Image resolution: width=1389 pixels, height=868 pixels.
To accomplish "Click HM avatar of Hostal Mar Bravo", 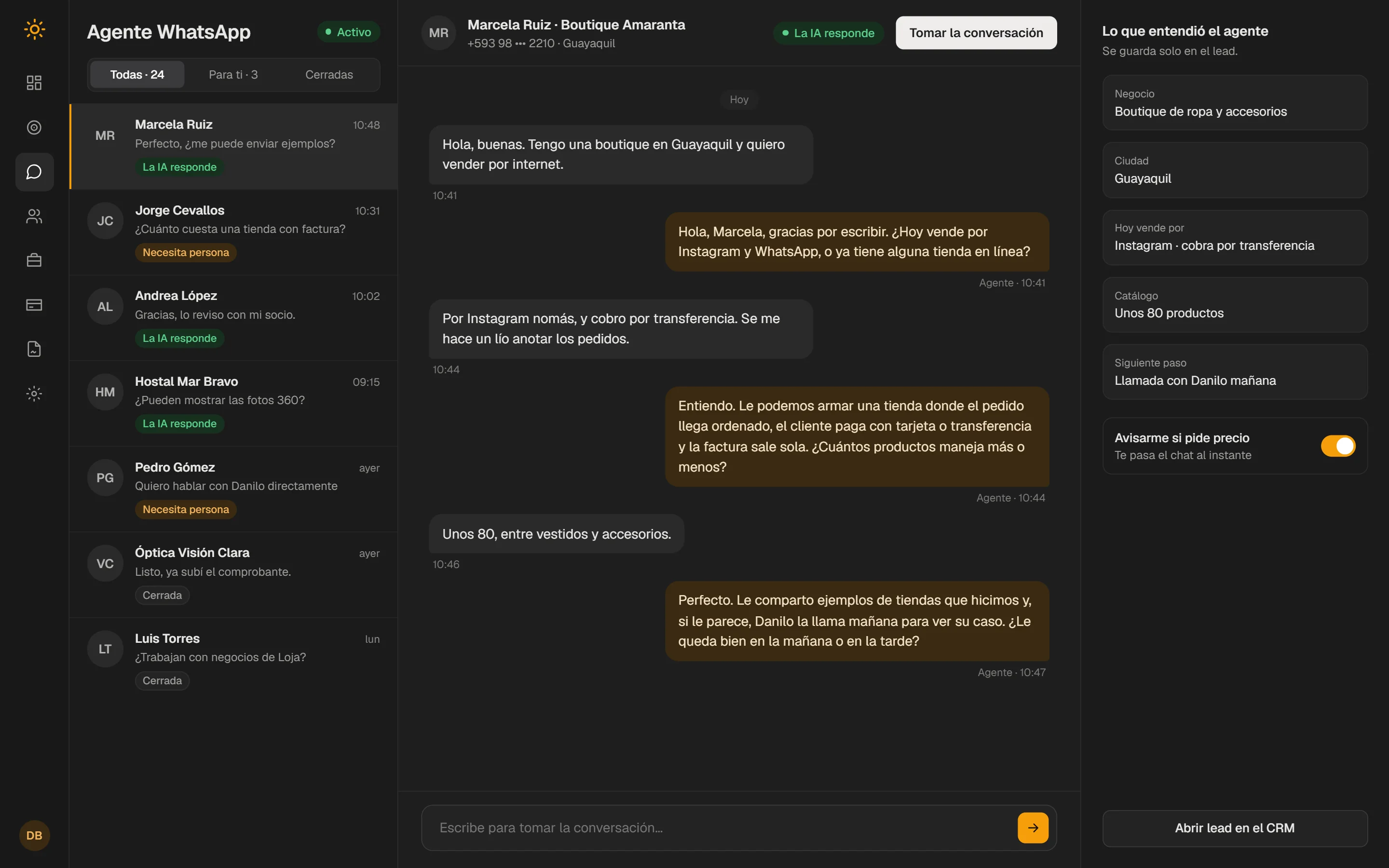I will pyautogui.click(x=105, y=392).
